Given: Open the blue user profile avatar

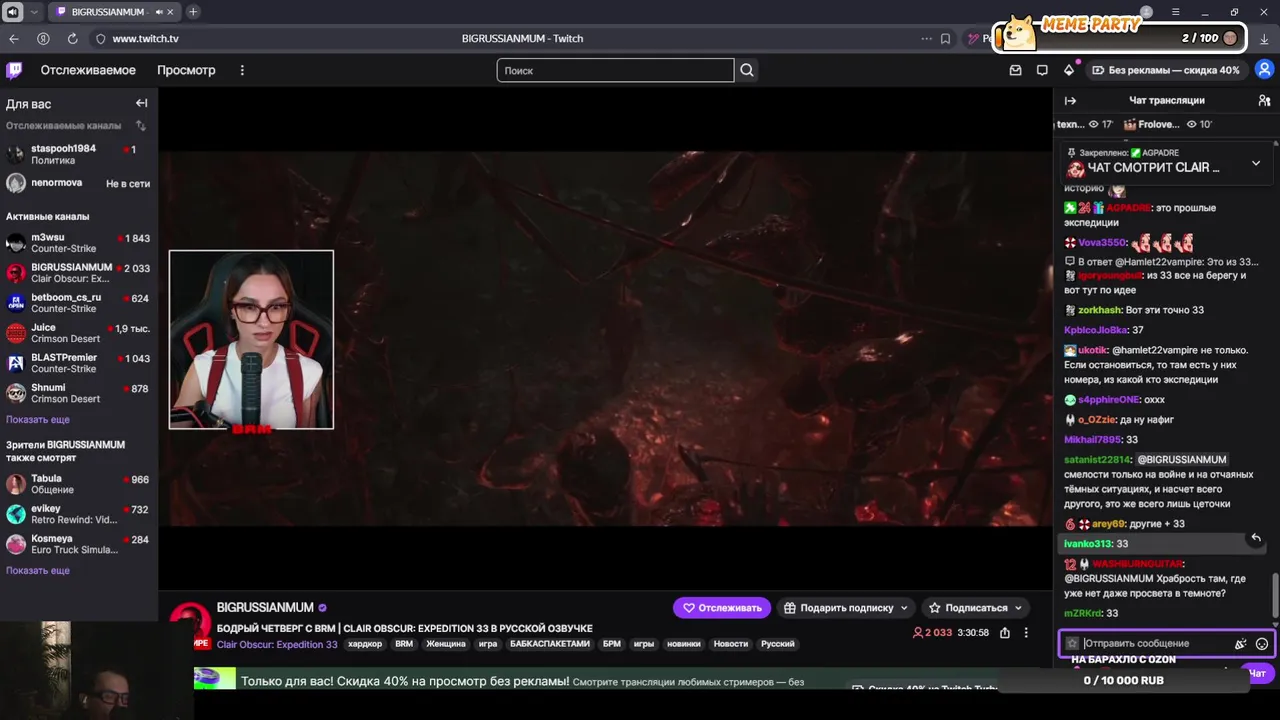Looking at the screenshot, I should tap(1264, 70).
